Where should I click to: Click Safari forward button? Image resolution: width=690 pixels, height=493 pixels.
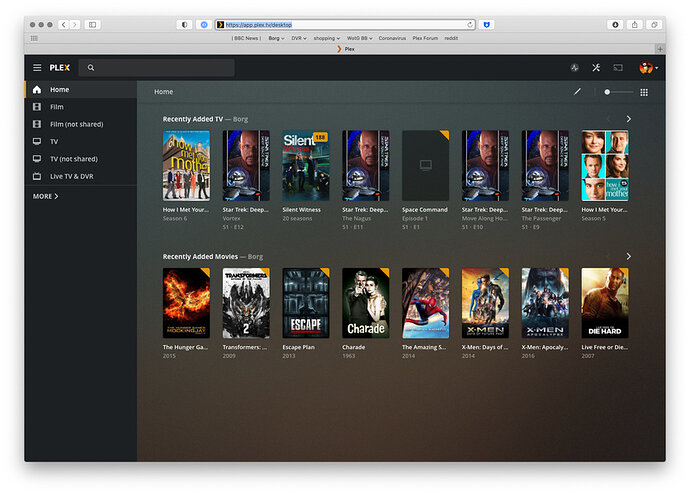point(75,25)
